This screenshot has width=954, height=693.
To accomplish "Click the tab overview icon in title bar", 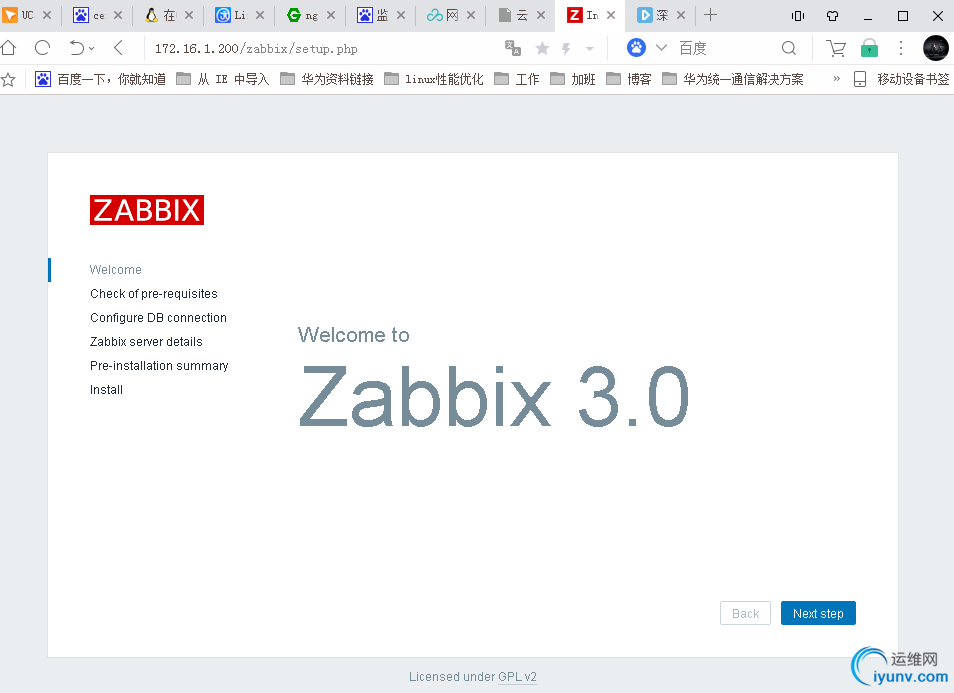I will [x=798, y=16].
